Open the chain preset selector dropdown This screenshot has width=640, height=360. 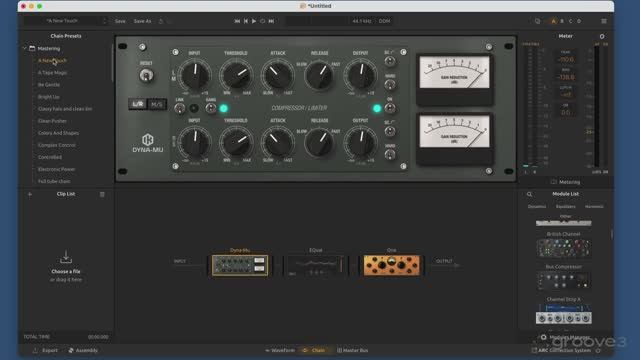tap(66, 21)
